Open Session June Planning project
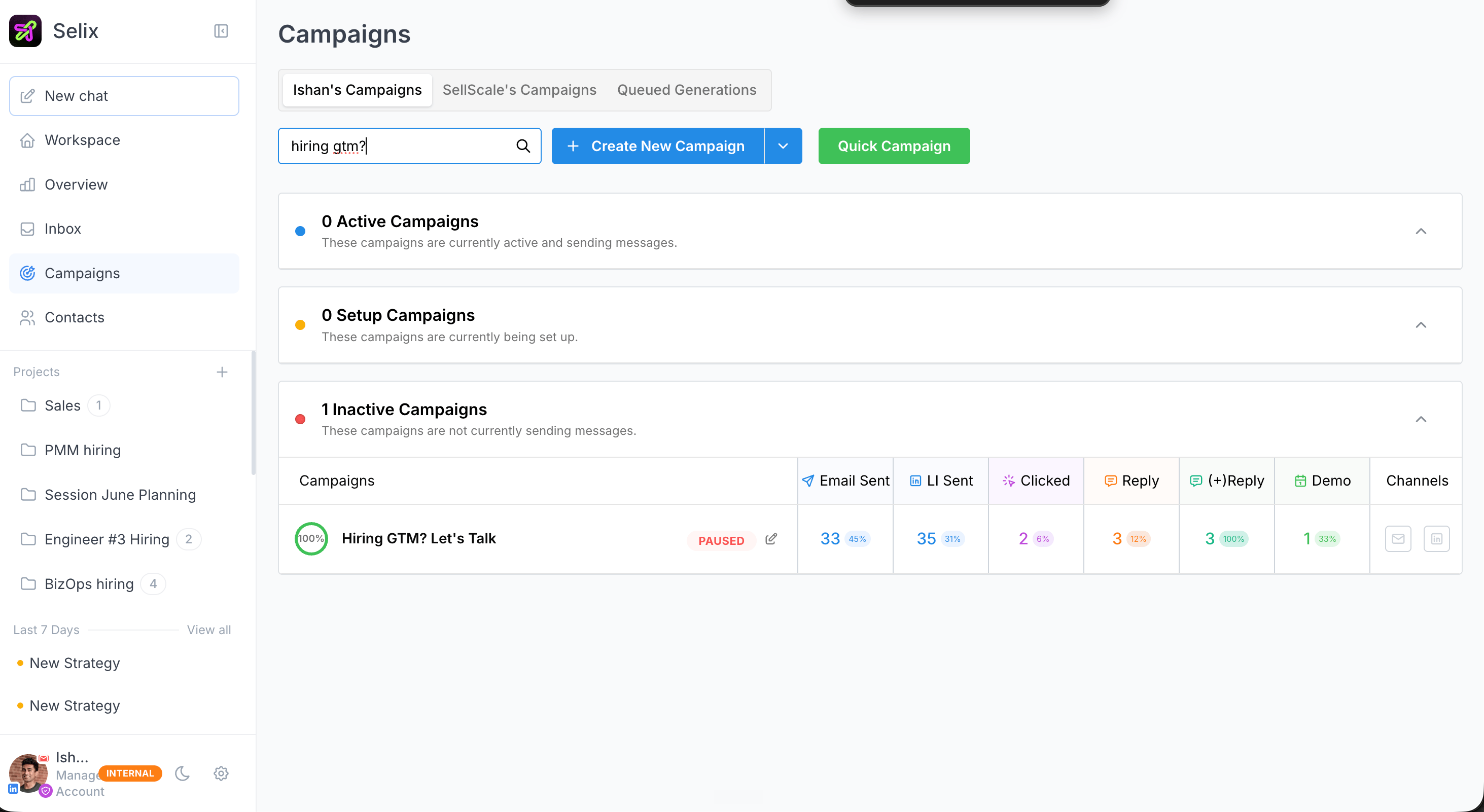 pyautogui.click(x=109, y=495)
